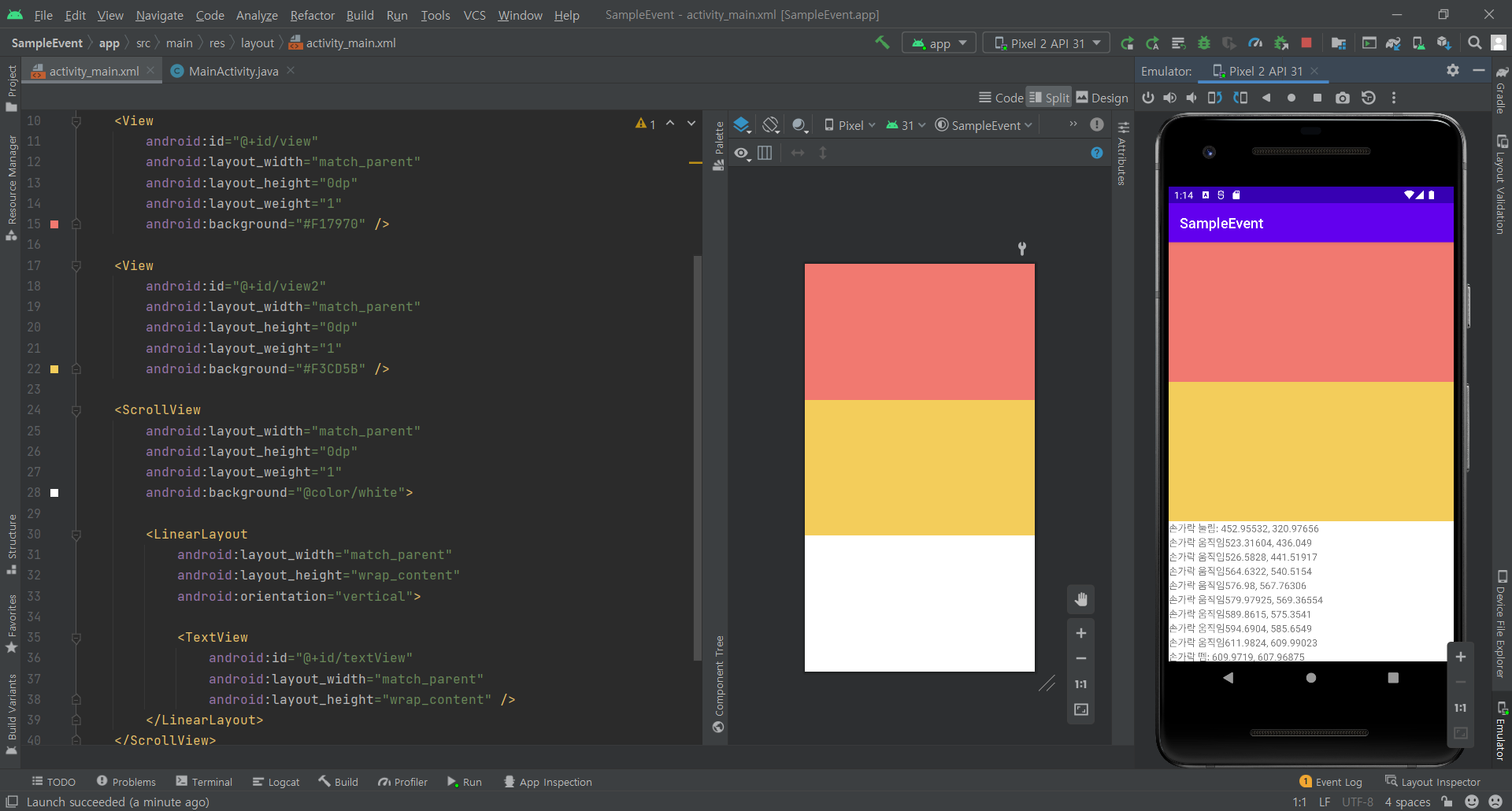This screenshot has width=1512, height=811.
Task: Click the #F3CD5B color swatch in gutter
Action: [54, 368]
